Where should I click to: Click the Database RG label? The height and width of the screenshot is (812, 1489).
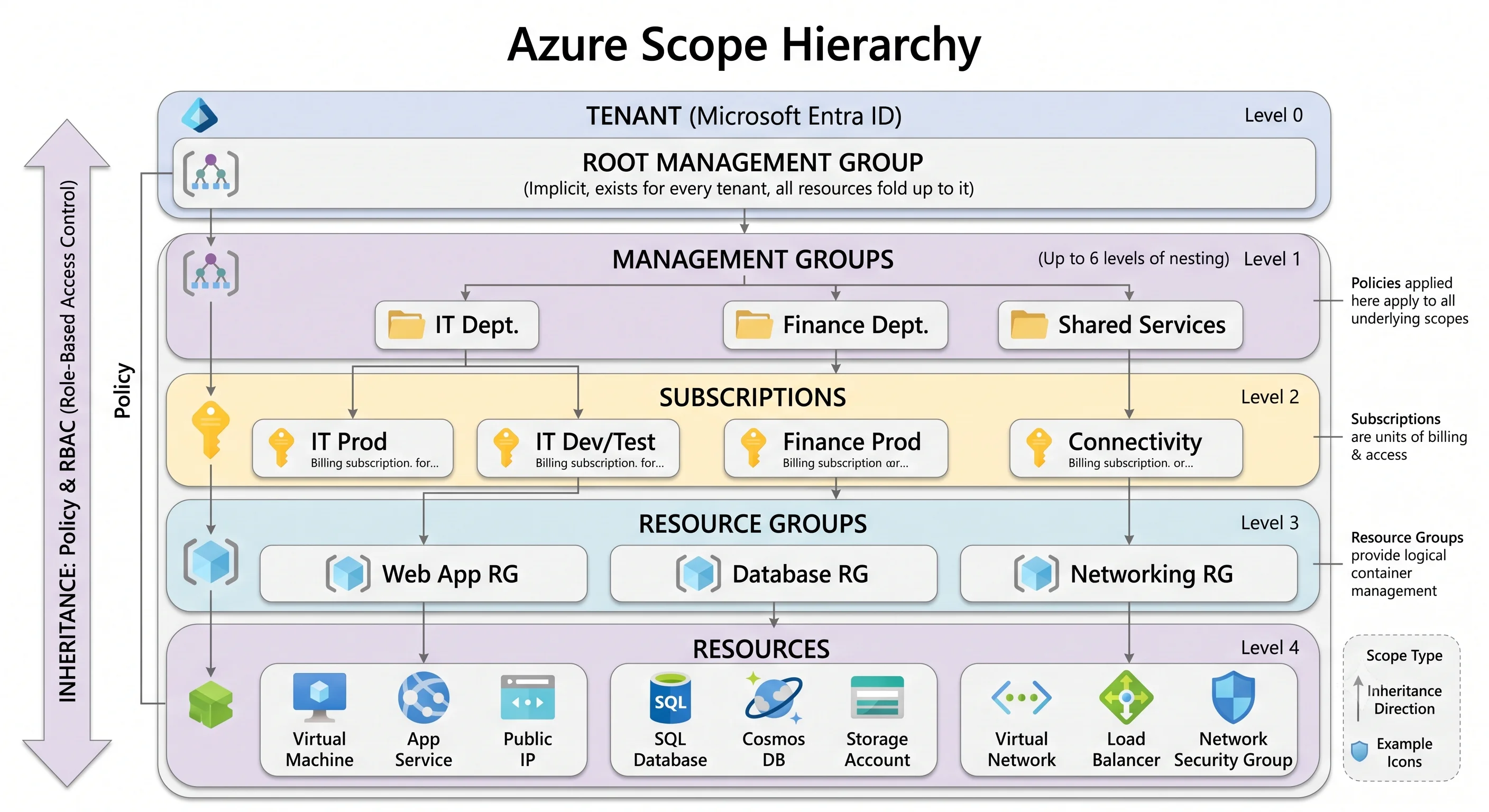point(800,574)
